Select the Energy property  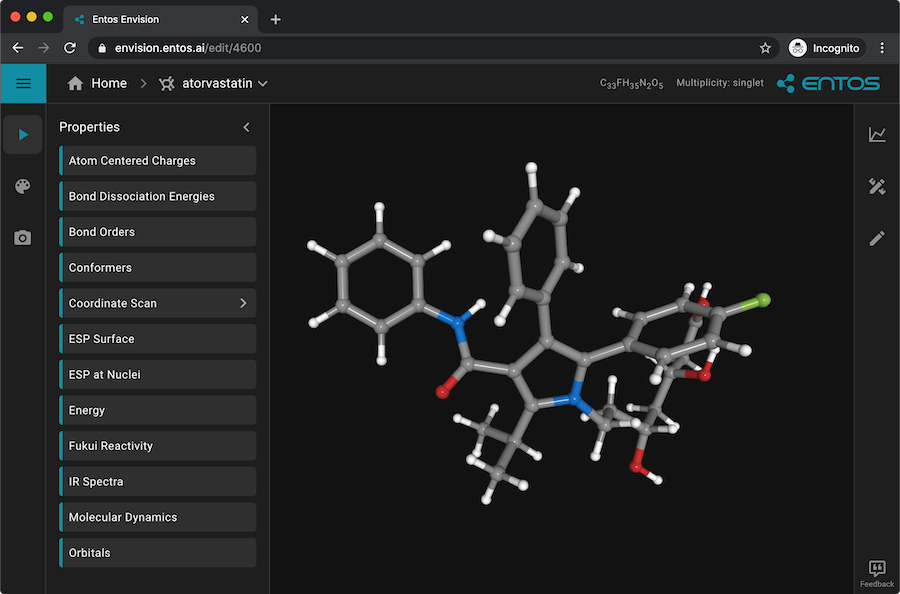pos(158,410)
